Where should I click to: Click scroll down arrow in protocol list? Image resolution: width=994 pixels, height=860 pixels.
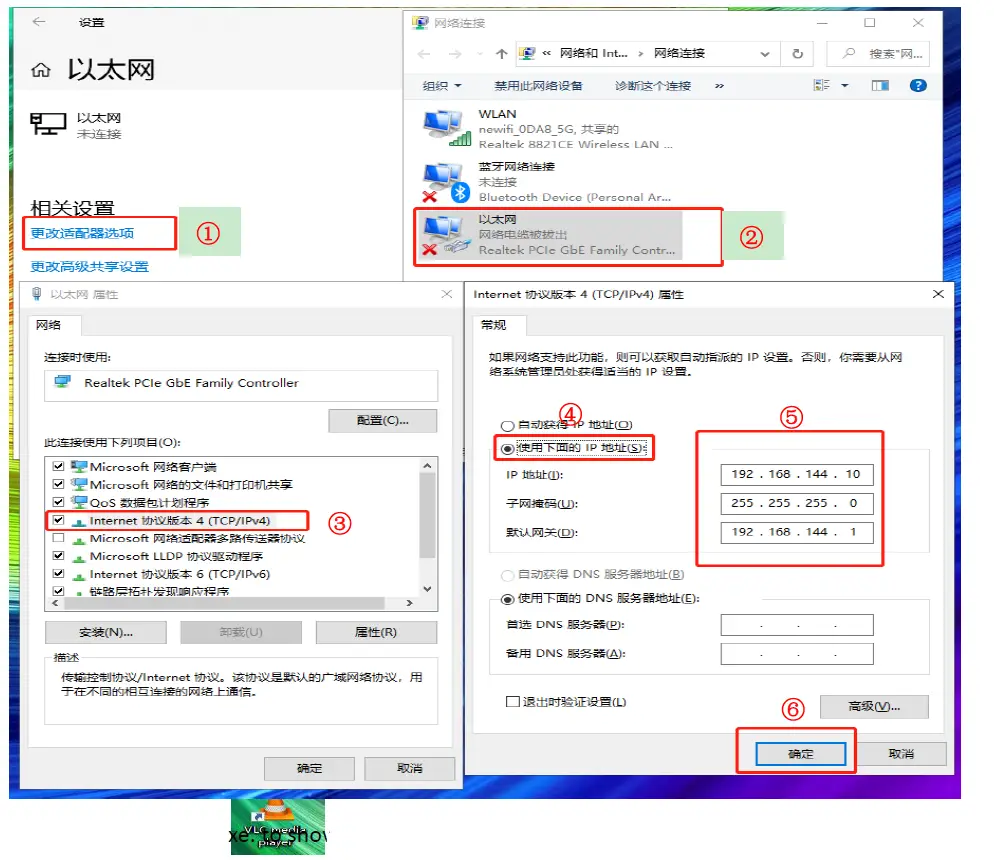(427, 589)
